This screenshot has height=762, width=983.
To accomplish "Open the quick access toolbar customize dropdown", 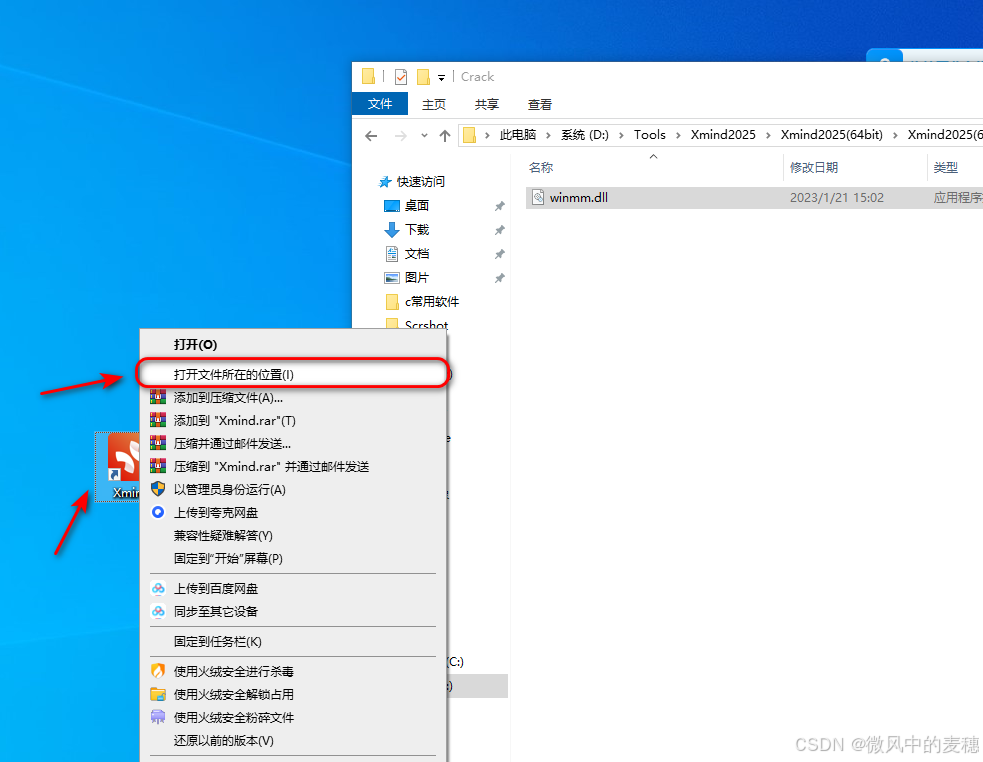I will click(x=441, y=78).
